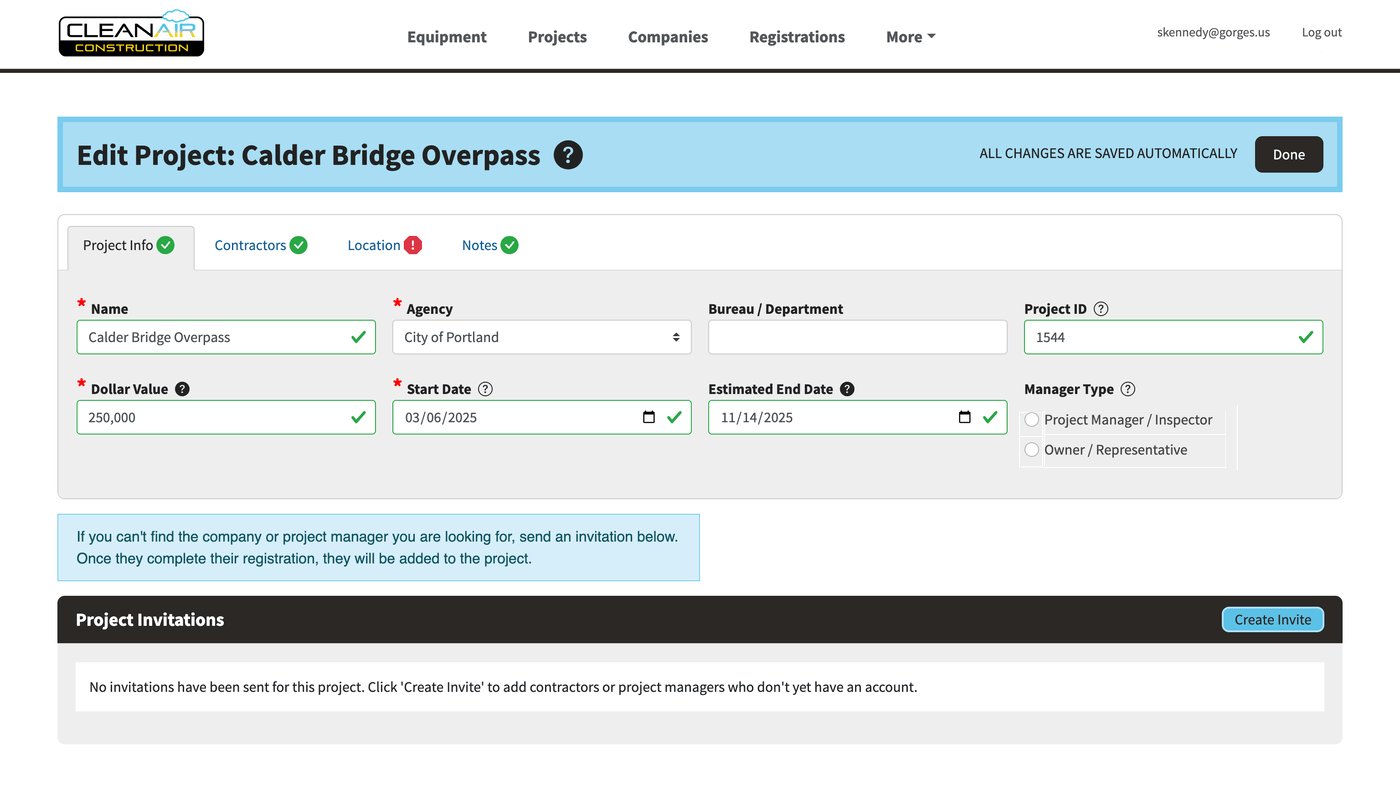Select the Owner / Representative radio button
Image resolution: width=1400 pixels, height=788 pixels.
click(x=1032, y=450)
